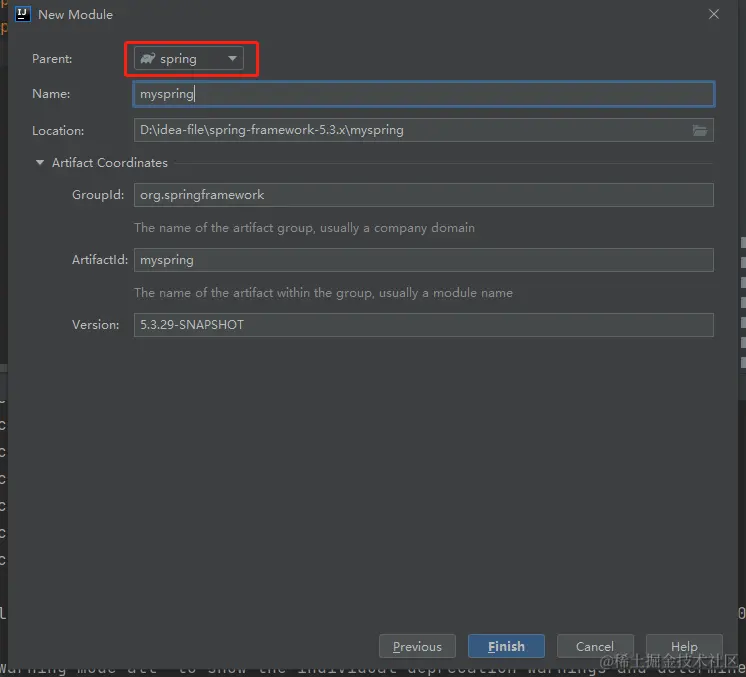Close the New Module dialog with X
746x677 pixels.
[714, 14]
